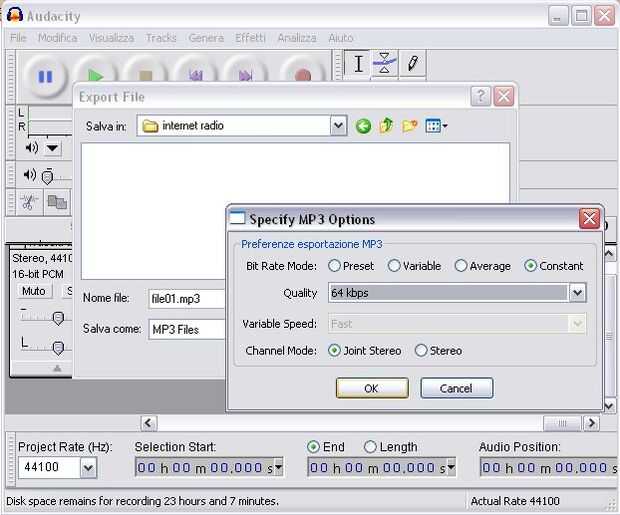Select the Draw pencil tool
The image size is (620, 515).
click(x=412, y=63)
